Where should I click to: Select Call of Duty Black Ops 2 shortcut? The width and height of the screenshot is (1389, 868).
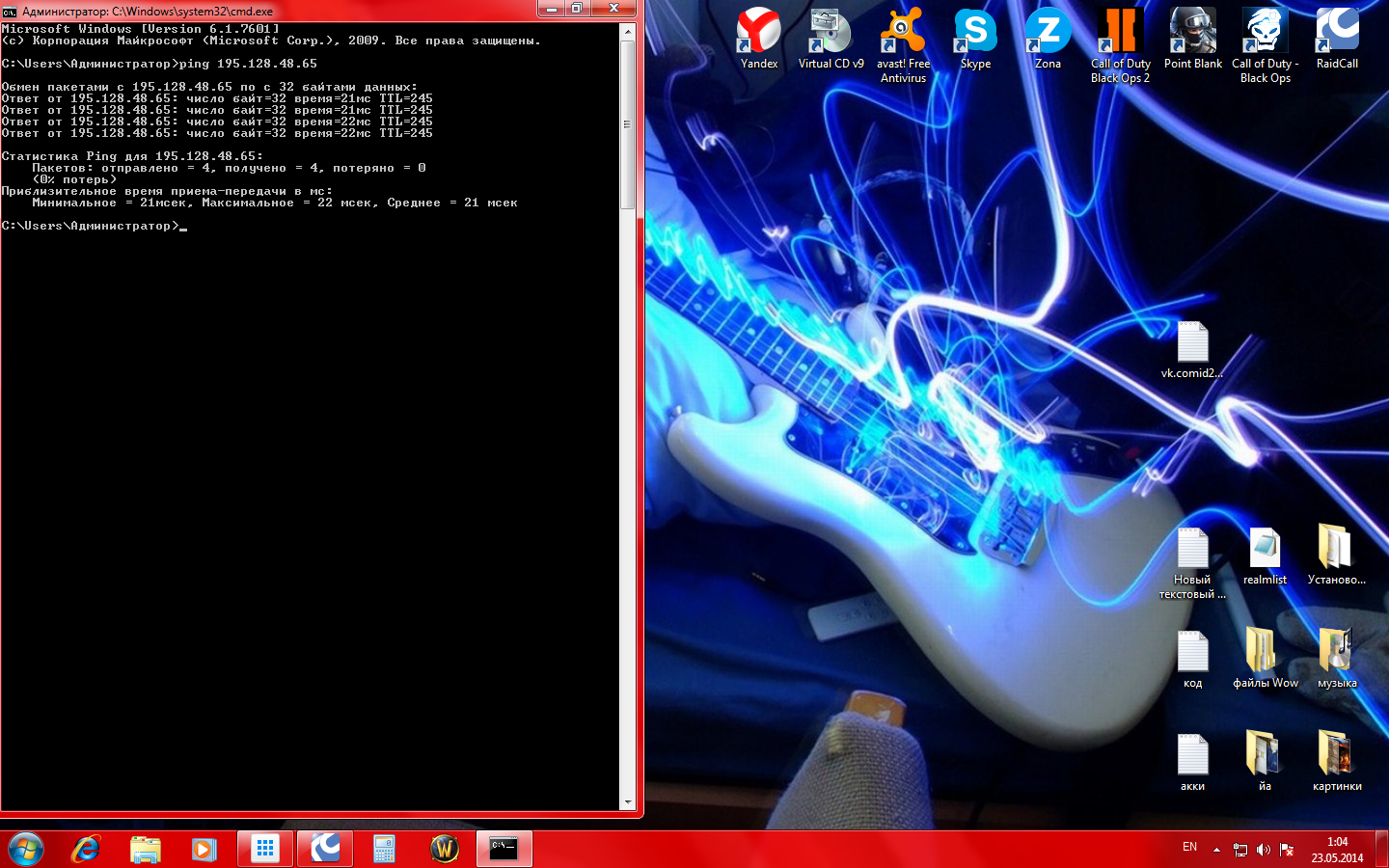tap(1120, 45)
